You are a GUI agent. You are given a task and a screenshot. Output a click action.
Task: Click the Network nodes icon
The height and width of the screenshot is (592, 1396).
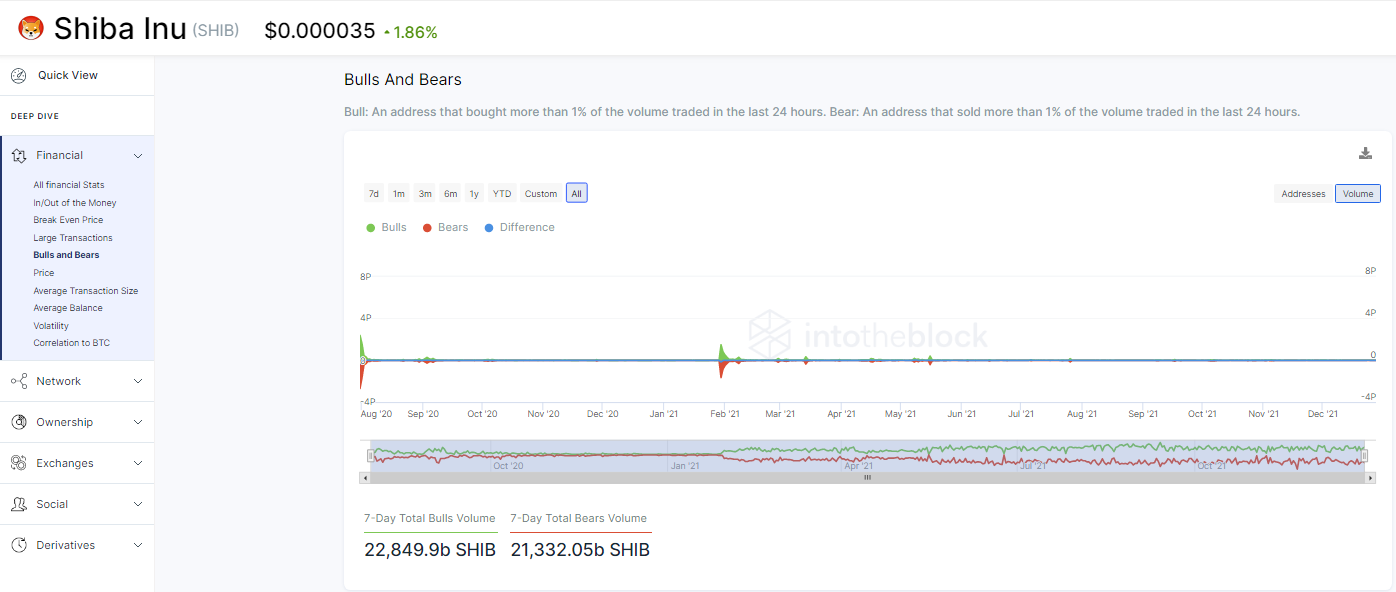click(18, 381)
